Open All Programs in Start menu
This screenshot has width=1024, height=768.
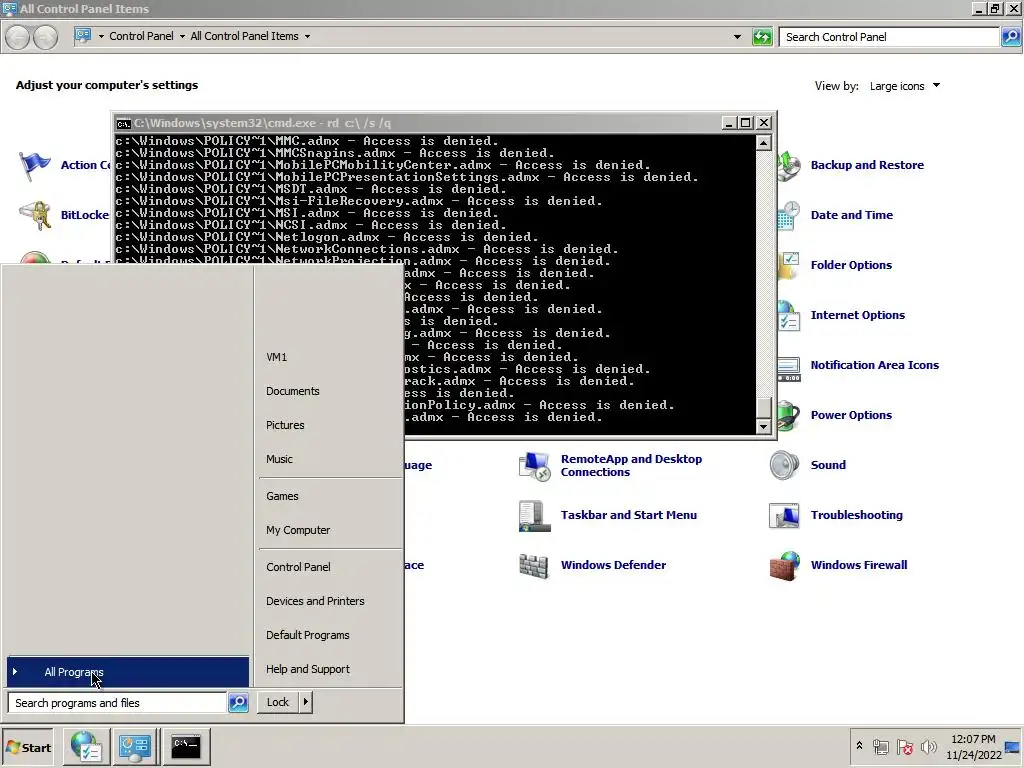(x=128, y=672)
